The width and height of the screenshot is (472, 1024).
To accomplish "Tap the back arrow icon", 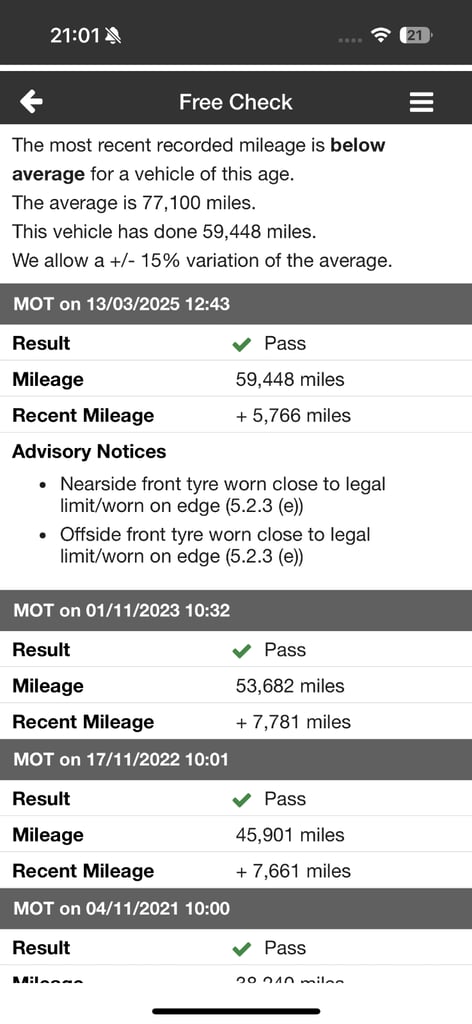I will [31, 102].
